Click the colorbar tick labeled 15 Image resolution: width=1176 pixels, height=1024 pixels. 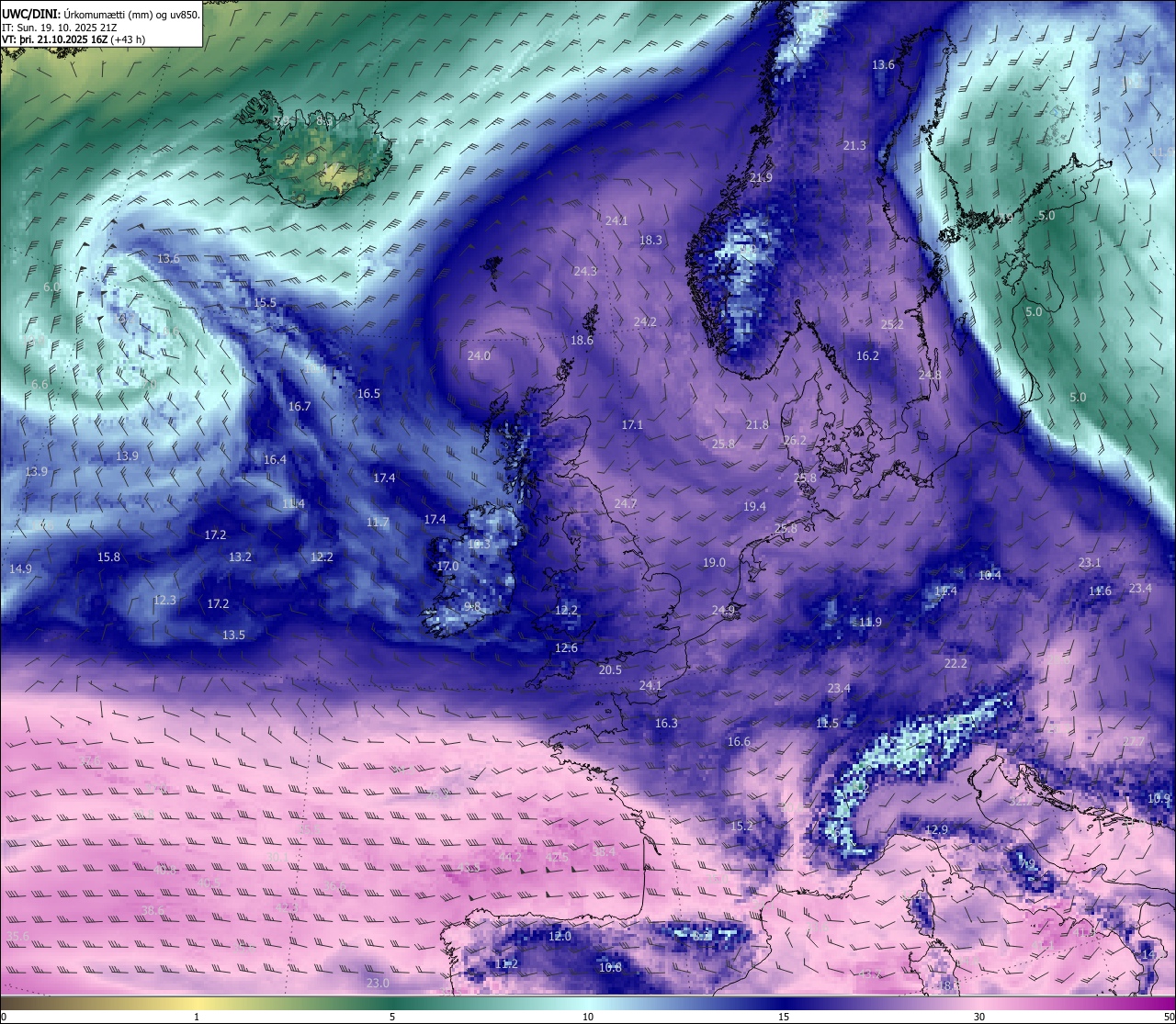pos(784,1017)
